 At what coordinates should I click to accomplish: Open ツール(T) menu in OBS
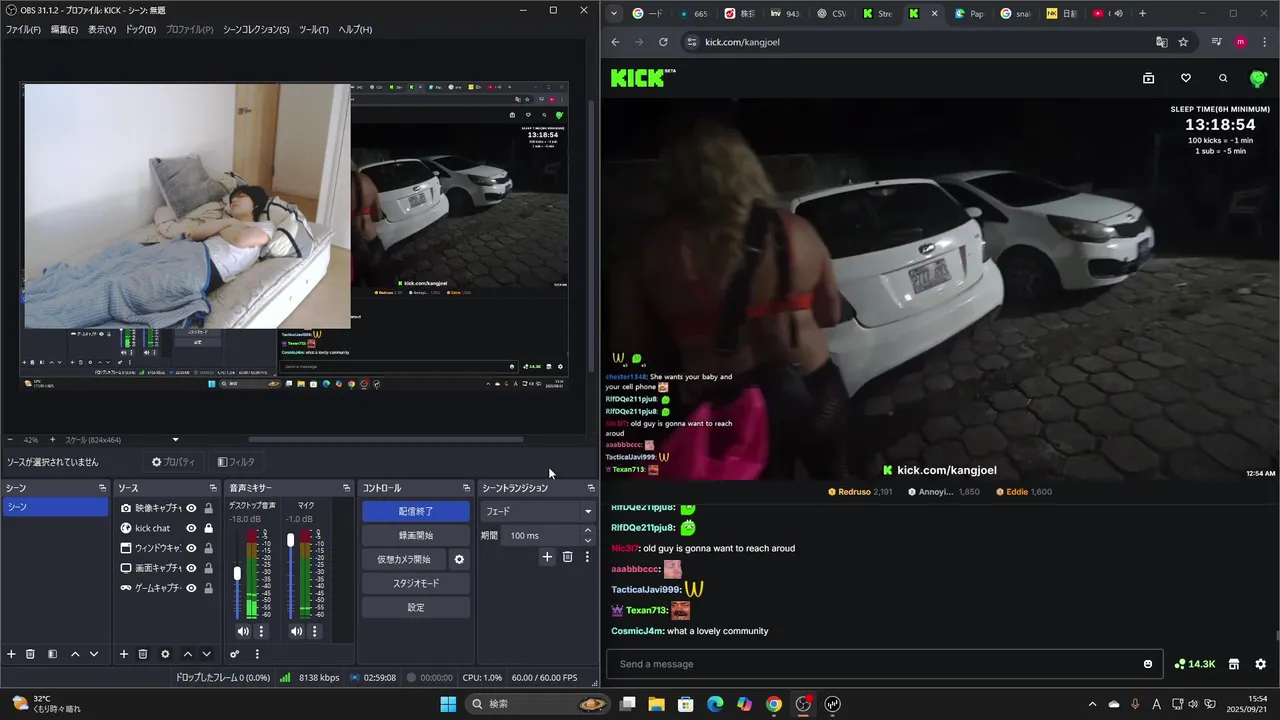pos(313,29)
